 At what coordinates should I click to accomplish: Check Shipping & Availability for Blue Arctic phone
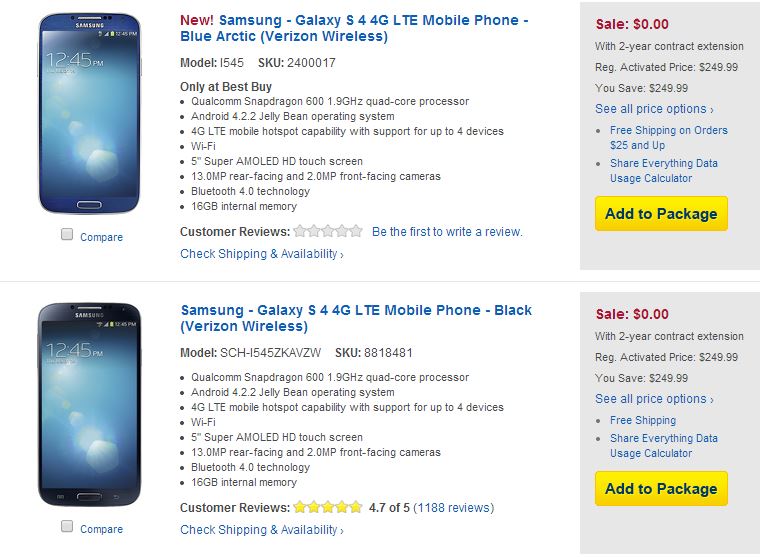click(261, 254)
